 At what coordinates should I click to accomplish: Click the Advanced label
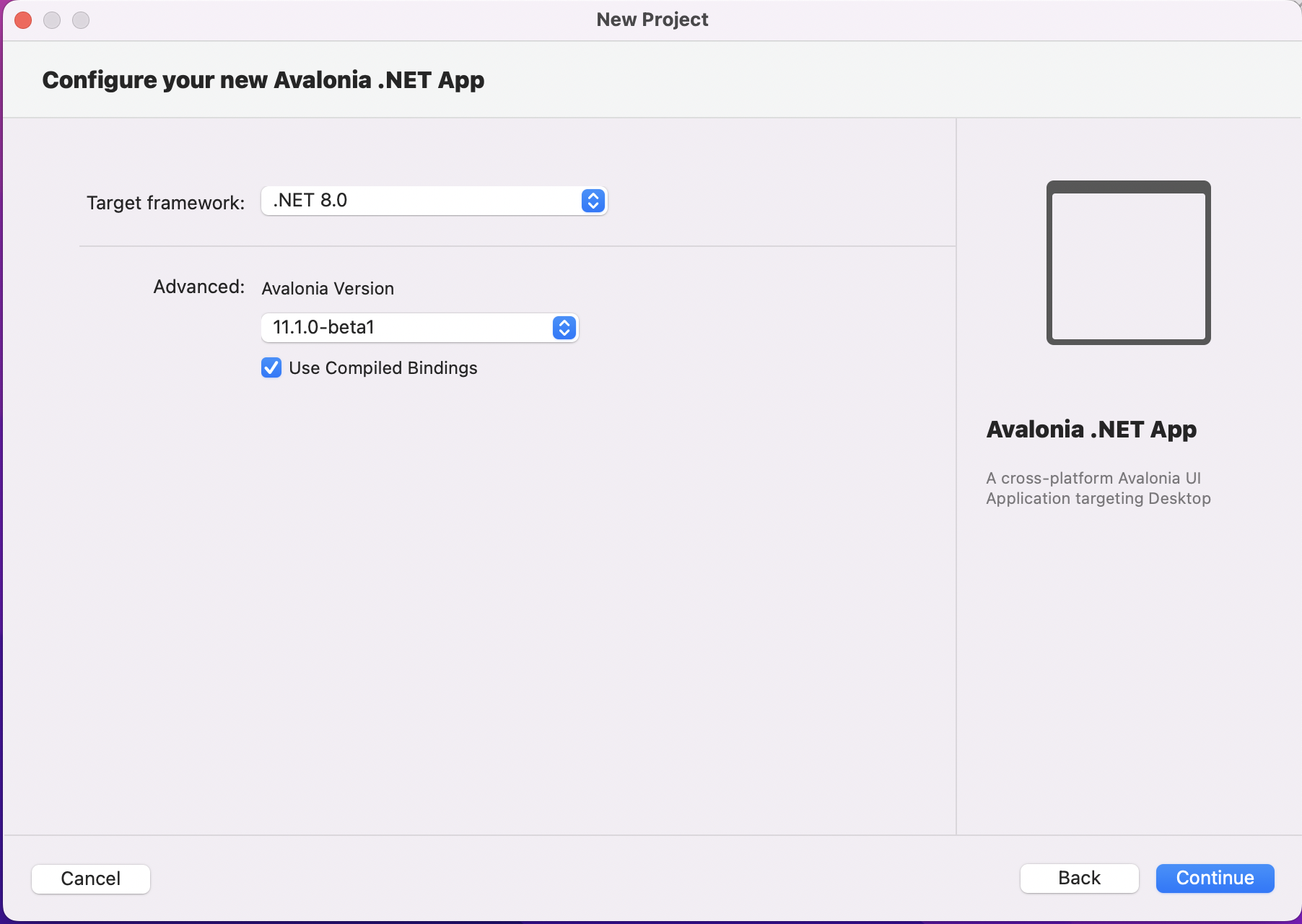click(x=198, y=287)
